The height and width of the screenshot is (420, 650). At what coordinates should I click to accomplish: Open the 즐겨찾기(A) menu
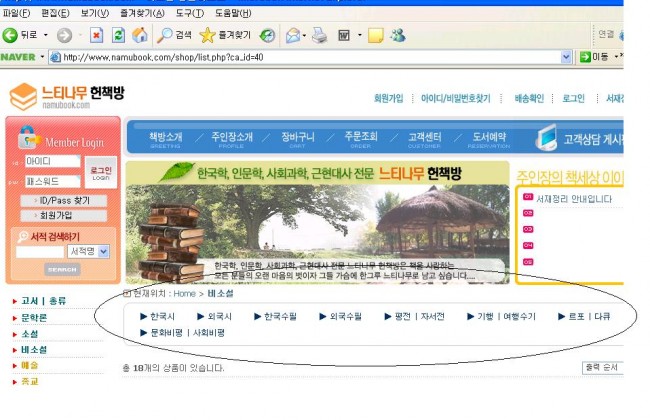[143, 13]
